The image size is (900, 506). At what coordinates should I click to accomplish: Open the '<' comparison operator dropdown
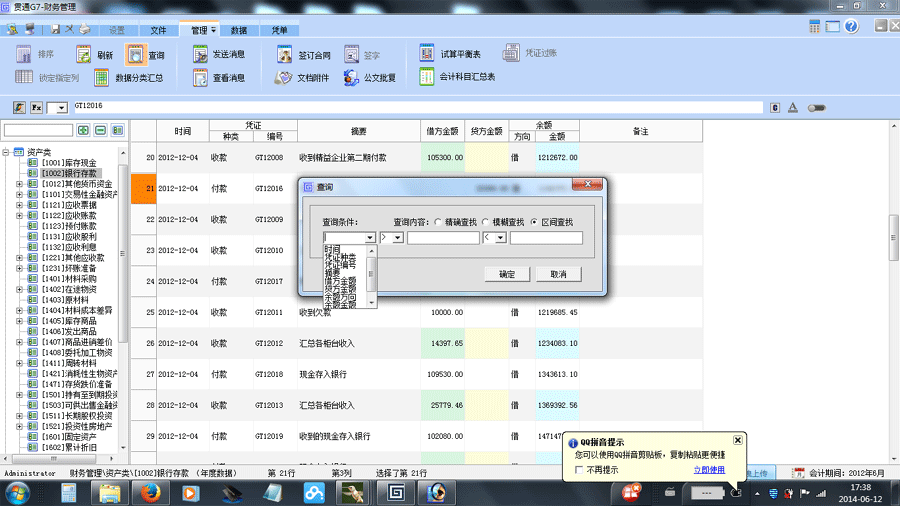click(x=500, y=238)
